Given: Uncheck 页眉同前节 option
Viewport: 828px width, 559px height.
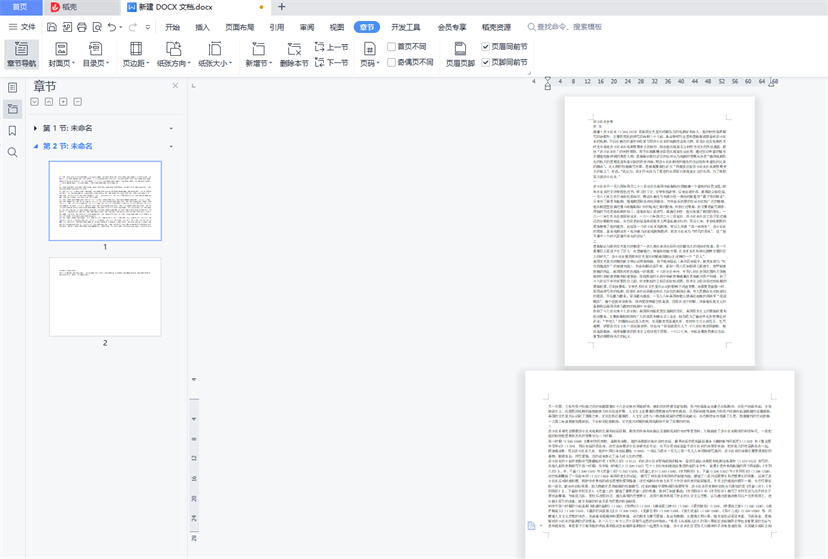Looking at the screenshot, I should click(x=486, y=47).
